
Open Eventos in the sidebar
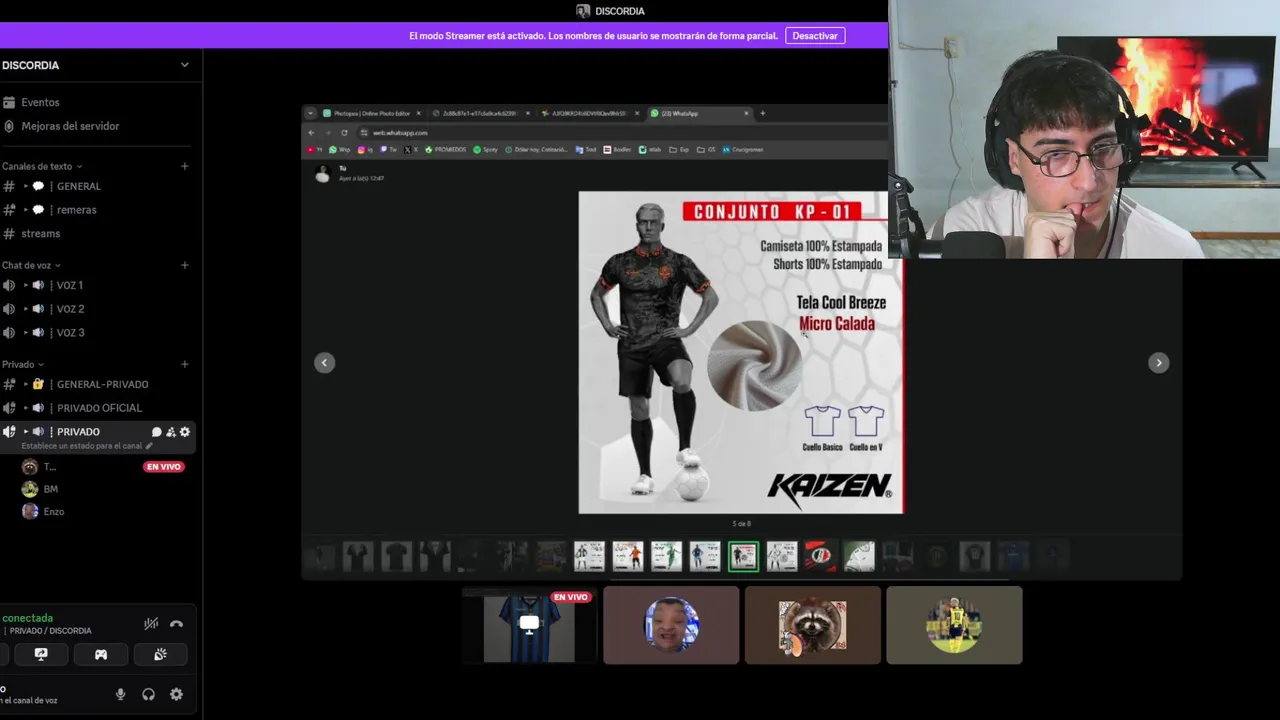coord(40,102)
